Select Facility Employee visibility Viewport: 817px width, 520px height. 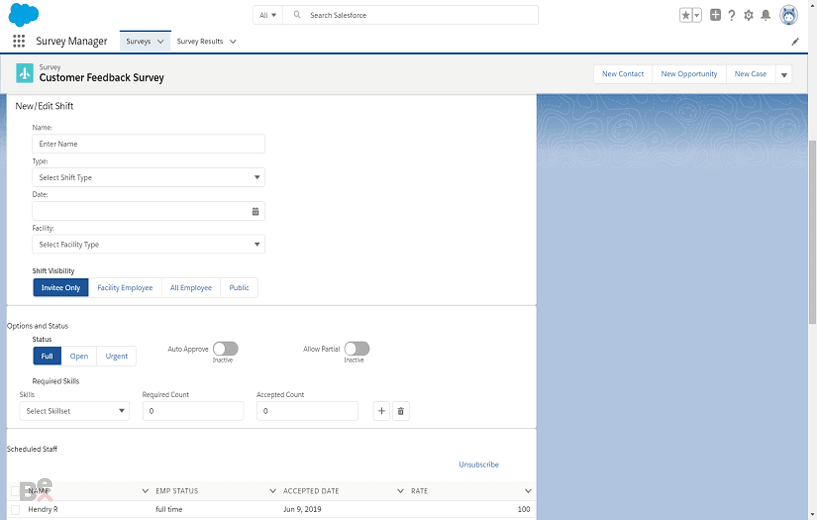coord(125,288)
